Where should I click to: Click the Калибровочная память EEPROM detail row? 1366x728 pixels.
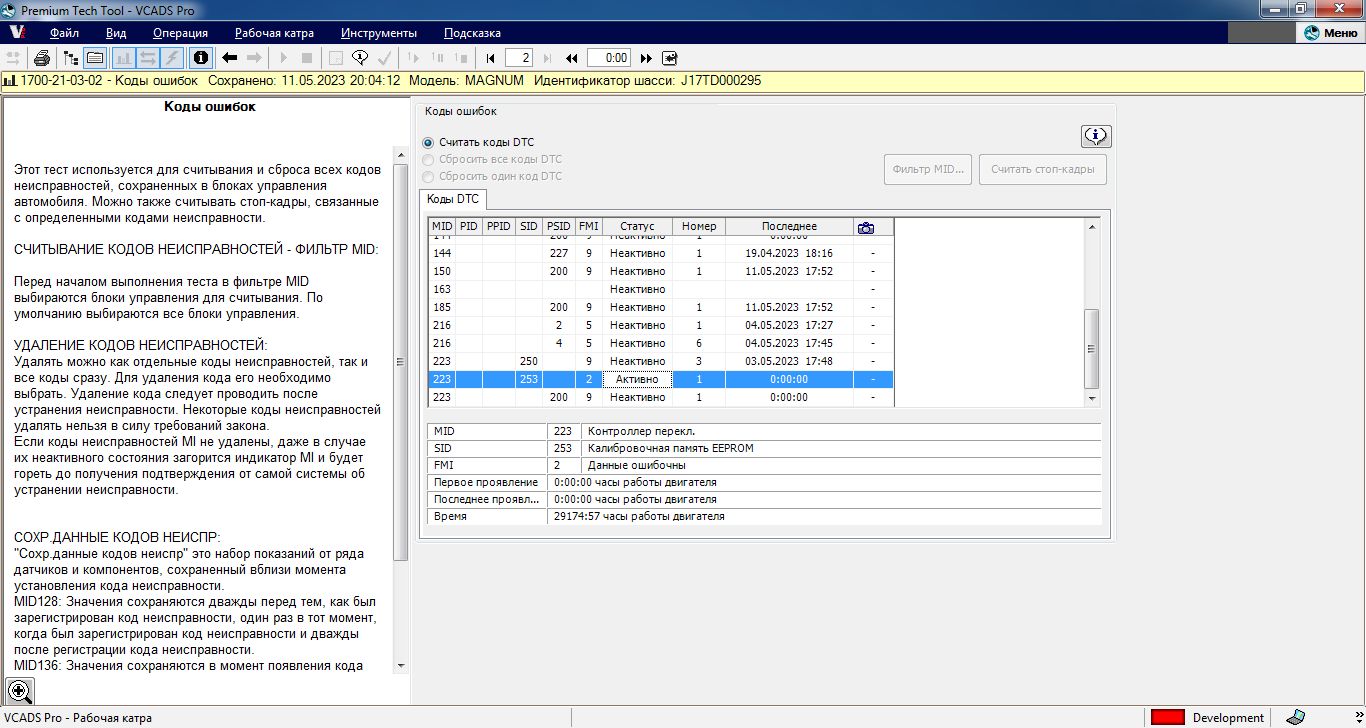coord(764,449)
